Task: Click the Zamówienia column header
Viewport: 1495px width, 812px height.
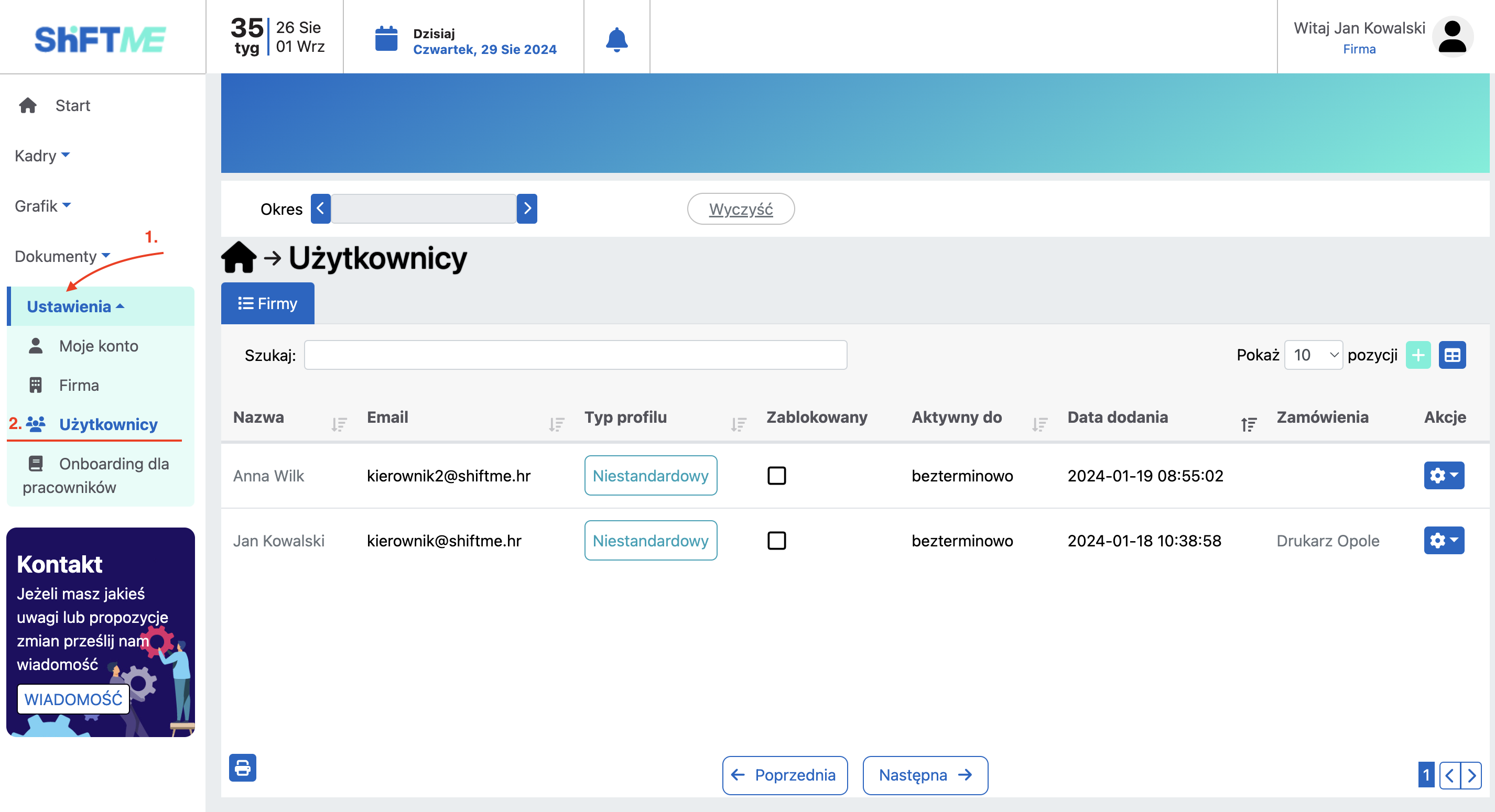Action: click(1322, 417)
